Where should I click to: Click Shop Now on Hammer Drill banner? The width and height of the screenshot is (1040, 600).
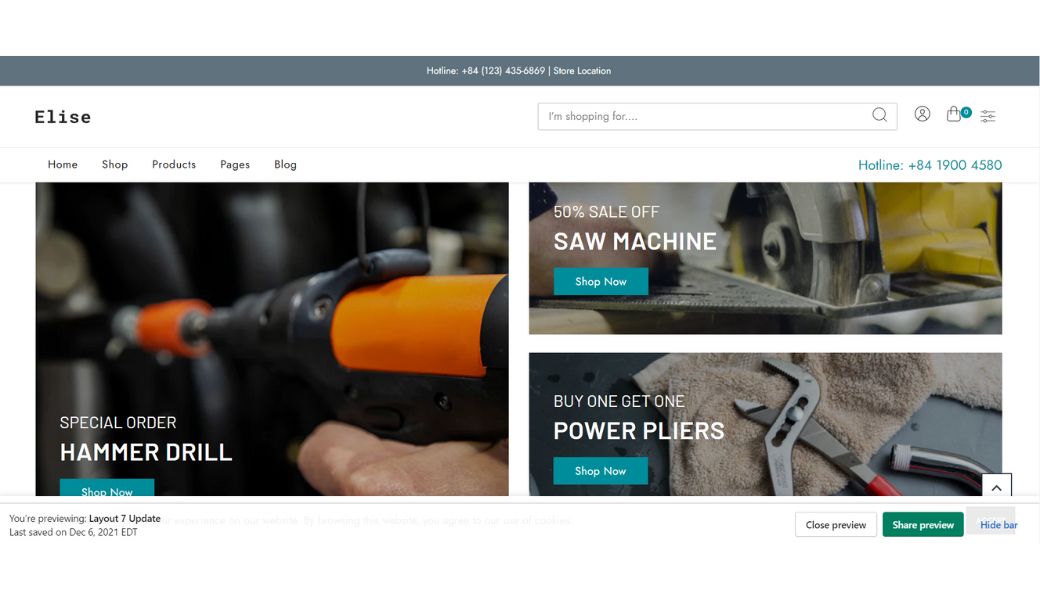pos(107,488)
